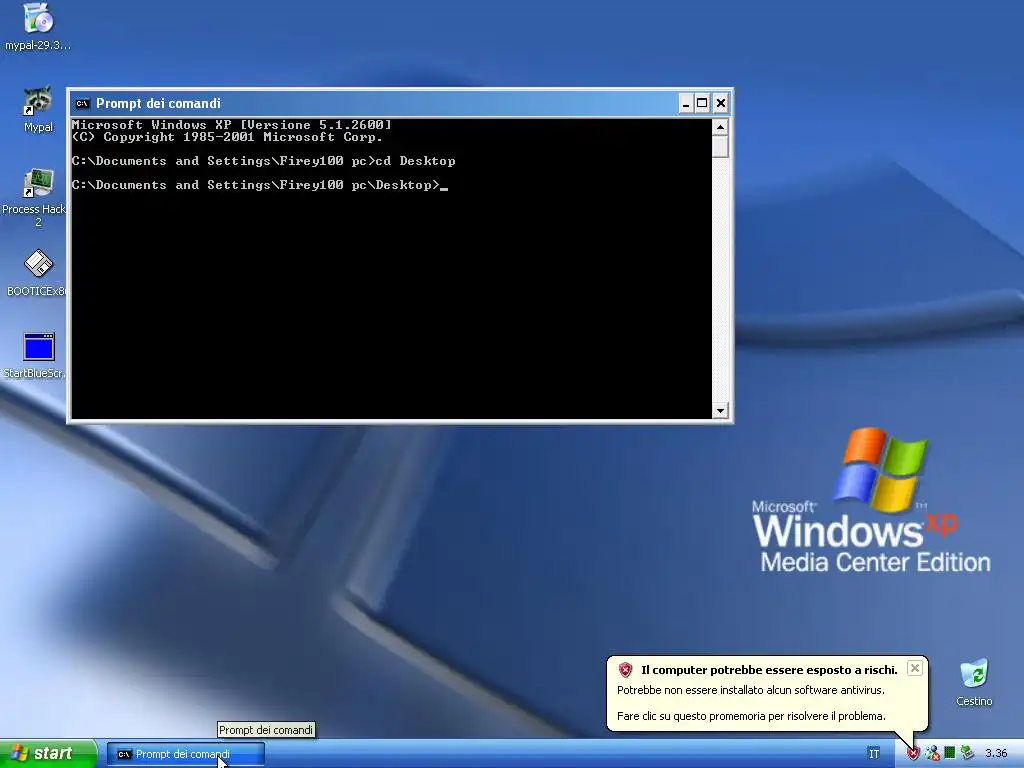Click the console scrollbar up arrow
This screenshot has height=768, width=1024.
tap(720, 127)
